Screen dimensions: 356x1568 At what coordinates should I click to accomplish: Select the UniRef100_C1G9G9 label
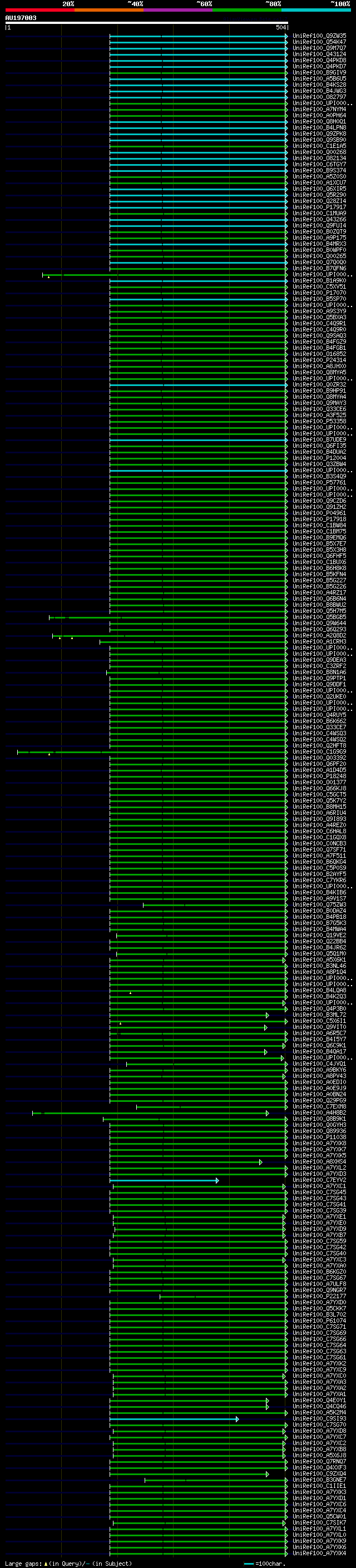pos(319,752)
